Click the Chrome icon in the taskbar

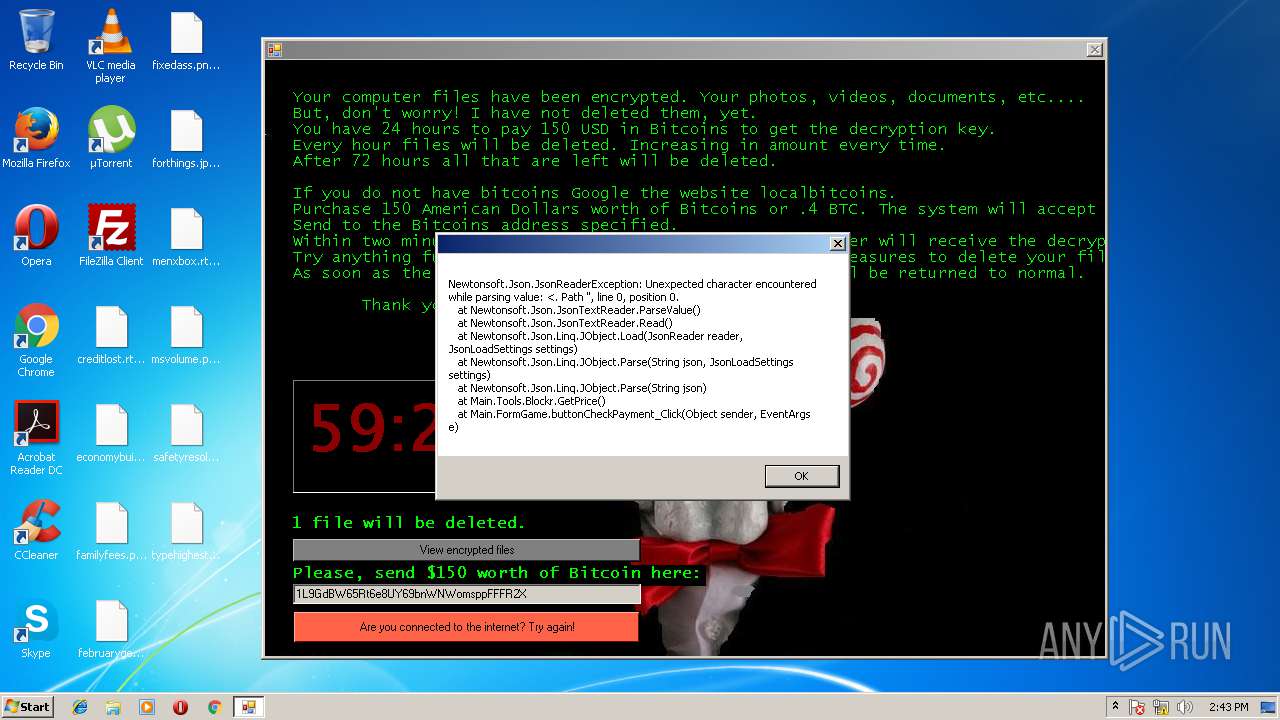click(214, 707)
